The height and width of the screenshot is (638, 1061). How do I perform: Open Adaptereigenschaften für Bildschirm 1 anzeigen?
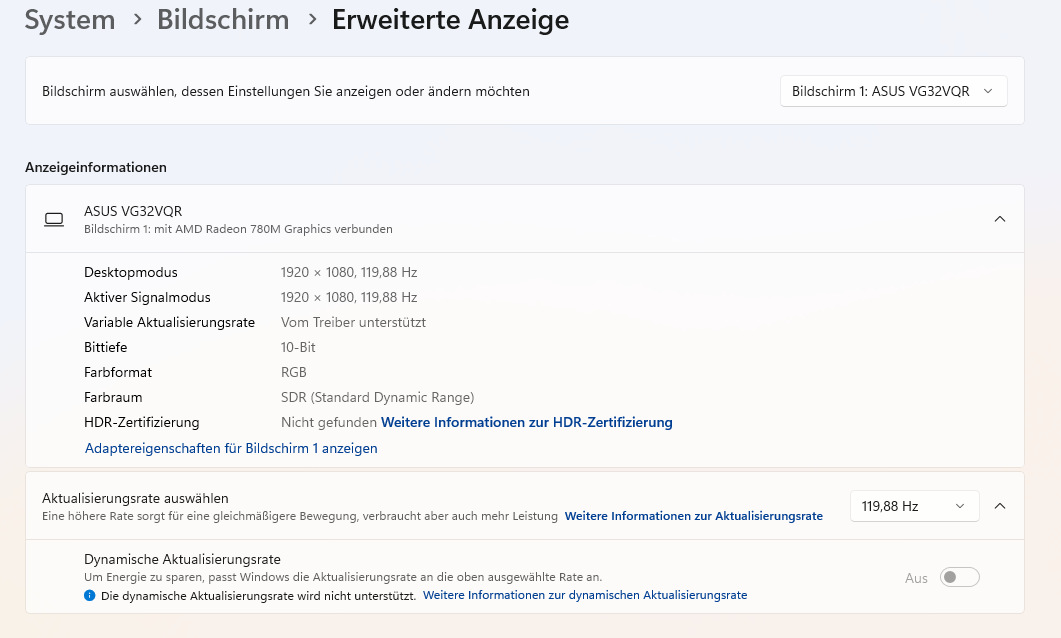point(231,448)
